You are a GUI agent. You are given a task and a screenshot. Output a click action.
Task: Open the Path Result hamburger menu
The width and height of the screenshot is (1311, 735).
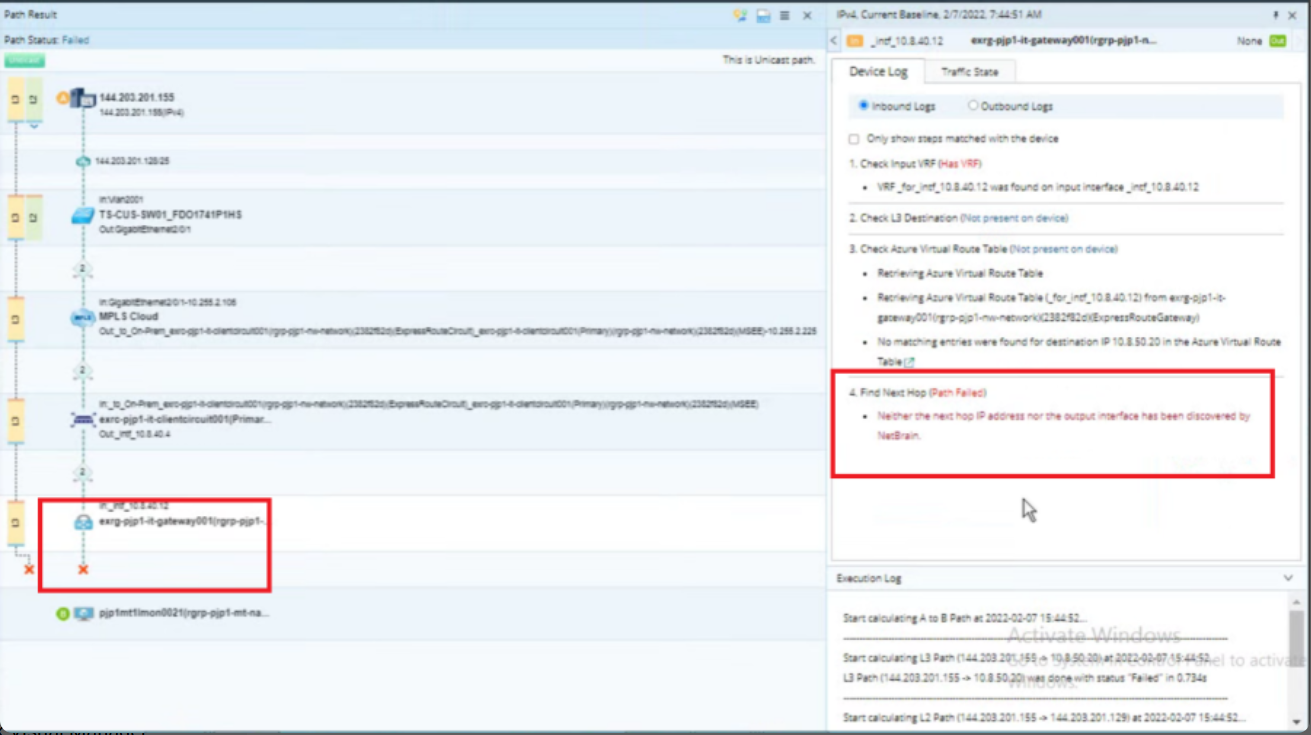click(785, 15)
